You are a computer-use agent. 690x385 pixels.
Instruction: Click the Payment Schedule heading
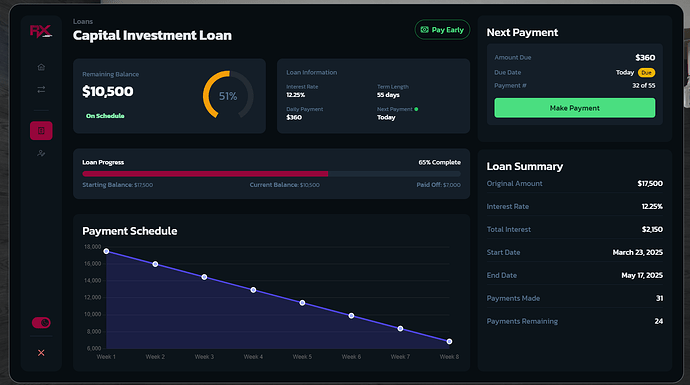(x=130, y=231)
